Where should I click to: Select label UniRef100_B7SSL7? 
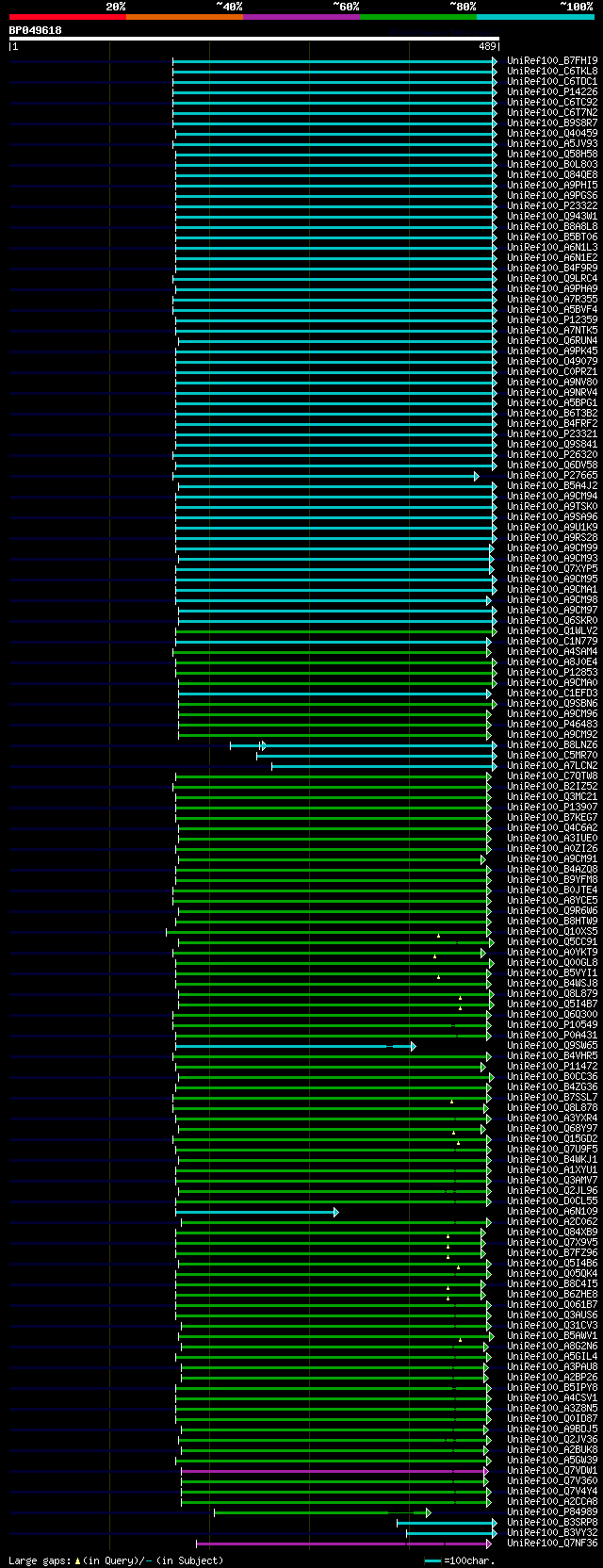pyautogui.click(x=552, y=1097)
